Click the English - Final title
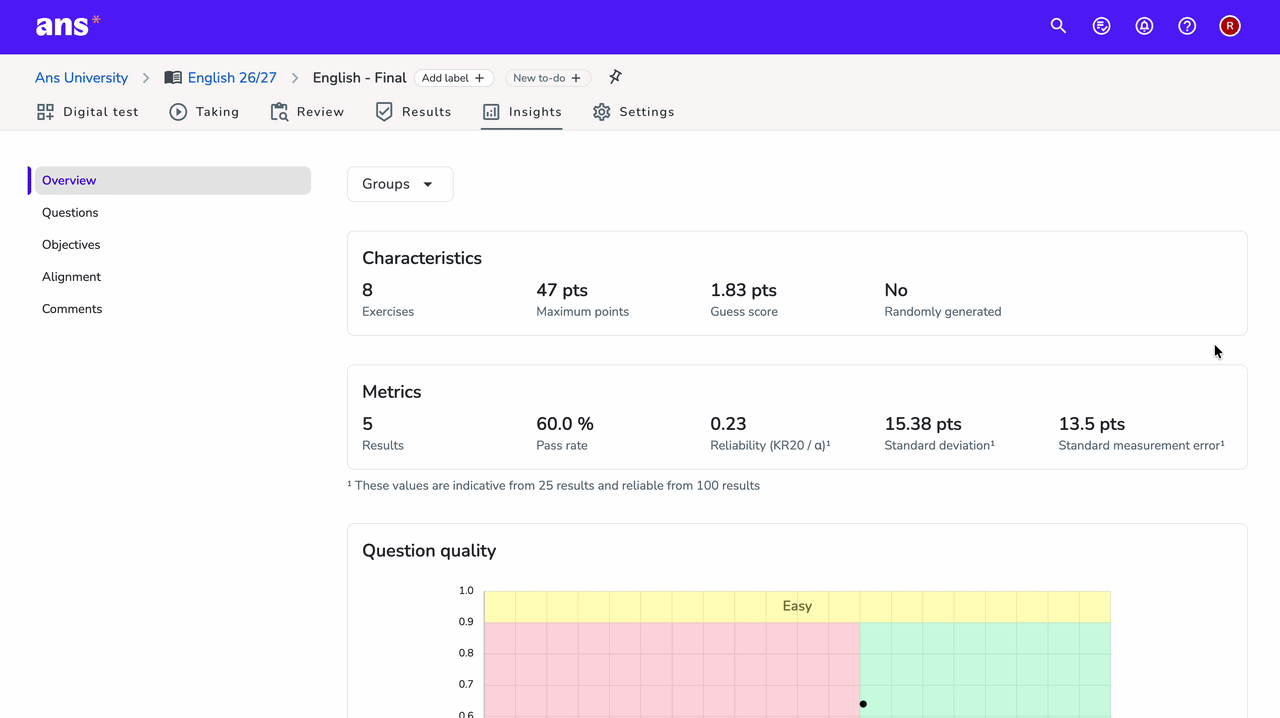The image size is (1280, 718). coord(359,78)
